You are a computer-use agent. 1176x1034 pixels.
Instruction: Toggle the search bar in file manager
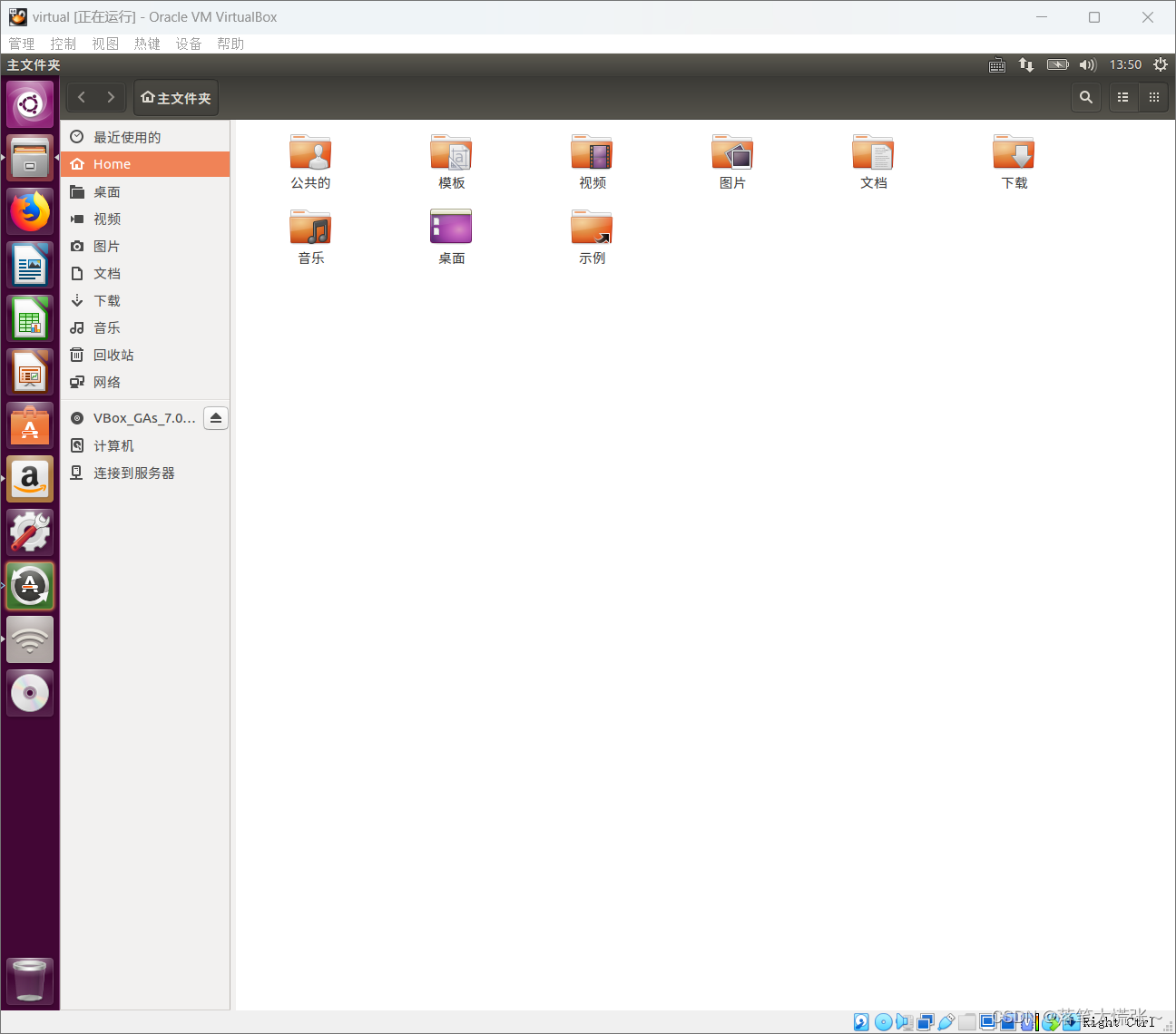[1086, 97]
